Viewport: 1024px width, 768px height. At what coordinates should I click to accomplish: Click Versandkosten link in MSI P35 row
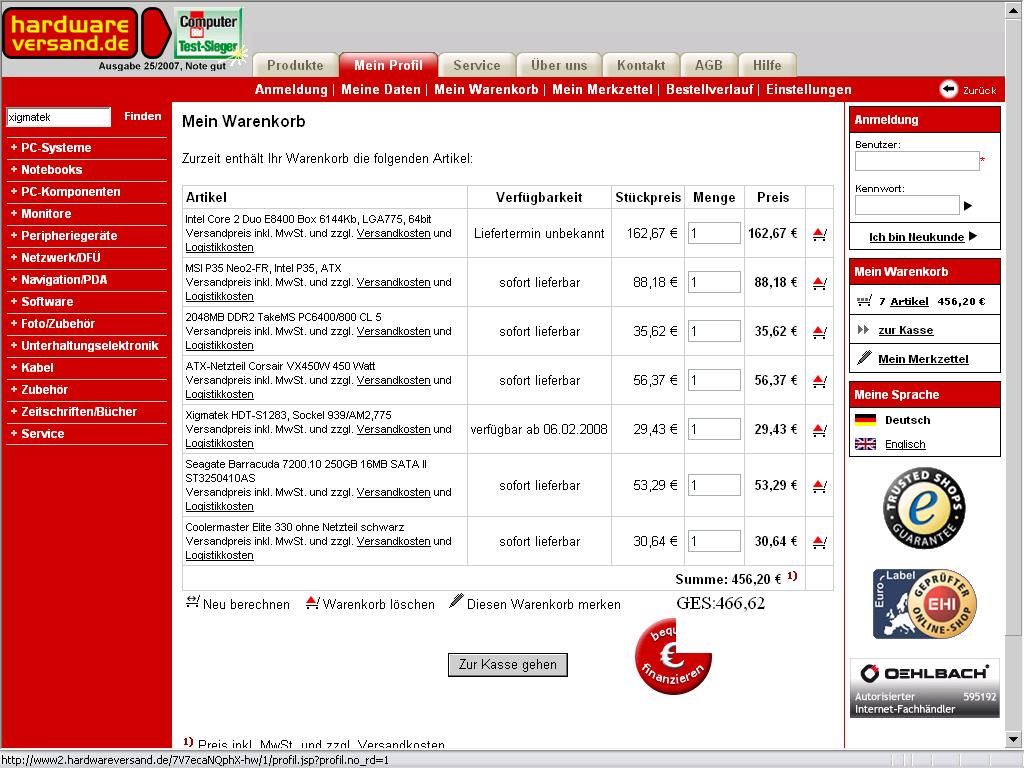[393, 282]
